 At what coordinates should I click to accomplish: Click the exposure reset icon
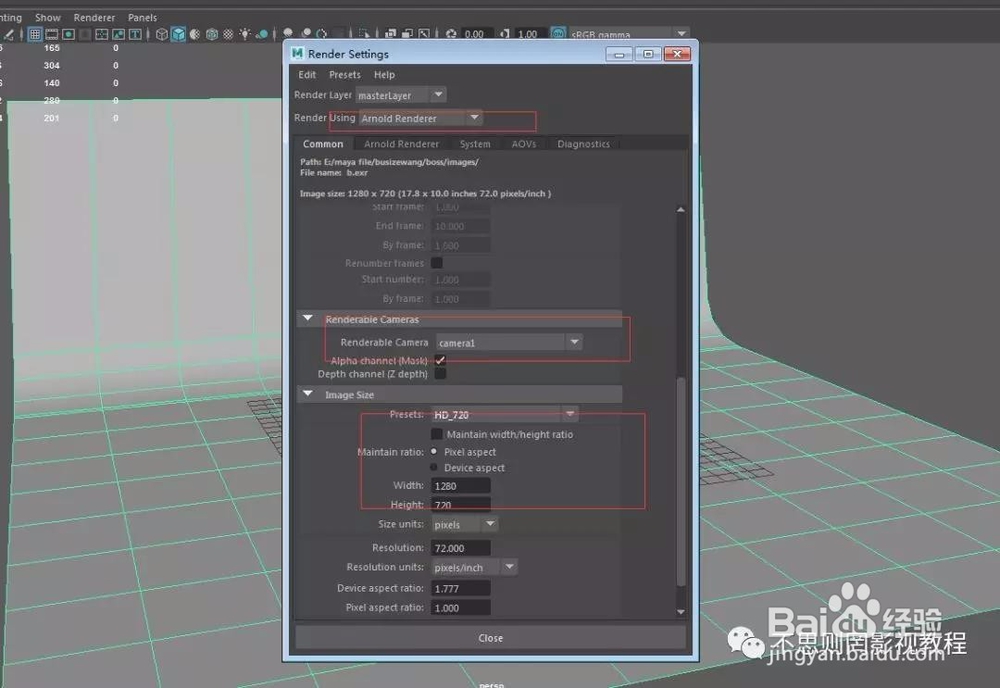tap(451, 33)
